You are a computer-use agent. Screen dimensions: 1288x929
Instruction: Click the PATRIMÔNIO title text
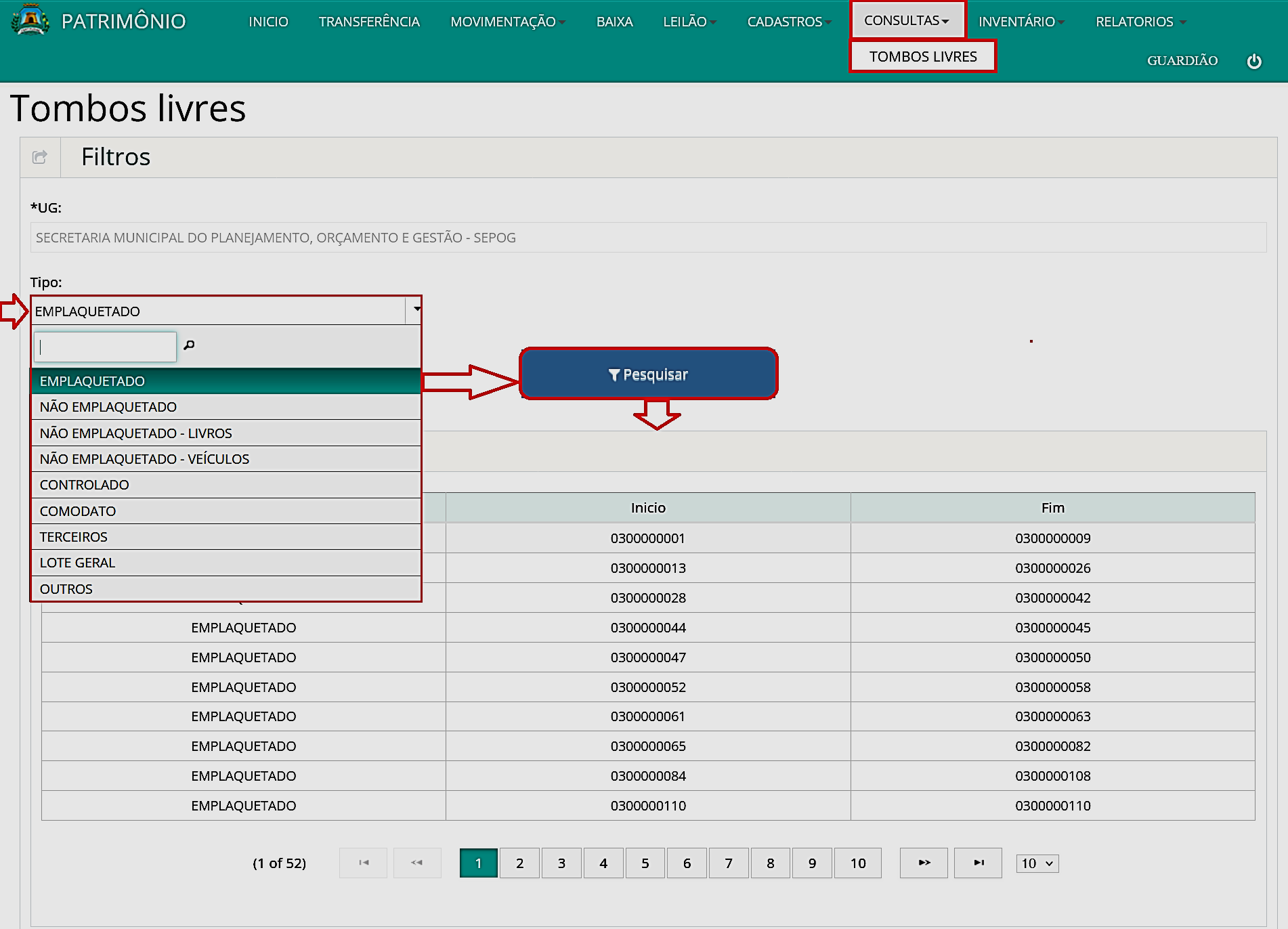(124, 21)
